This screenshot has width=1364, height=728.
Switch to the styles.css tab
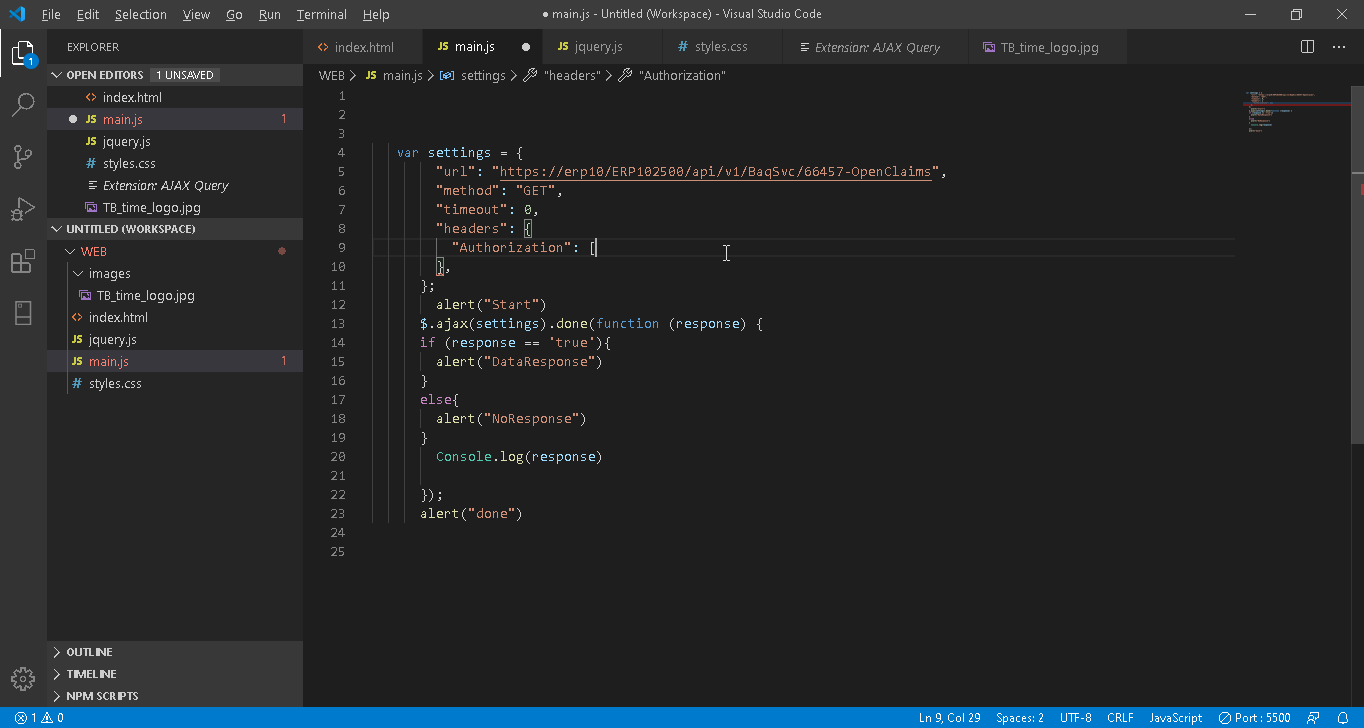click(722, 47)
